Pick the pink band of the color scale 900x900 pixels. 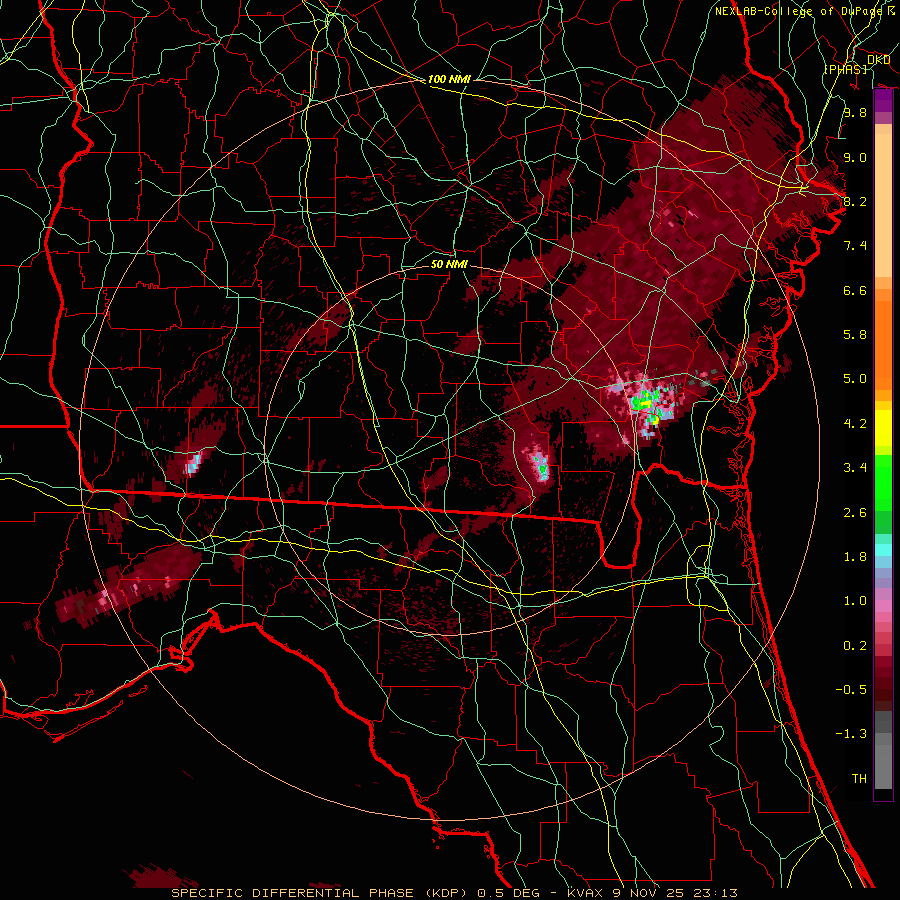point(883,606)
